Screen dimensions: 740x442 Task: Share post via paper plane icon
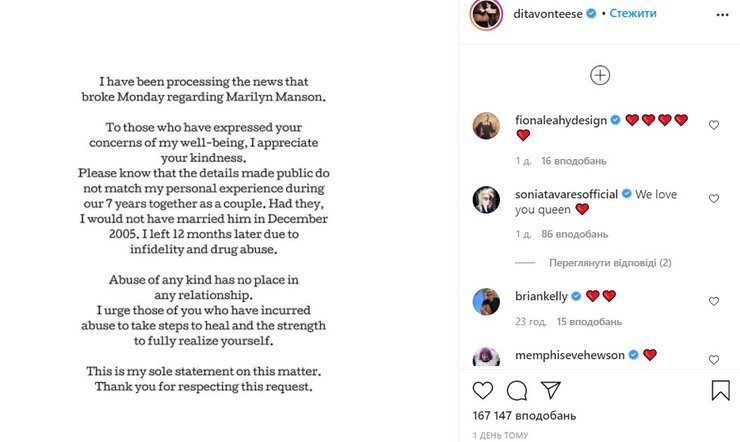tap(551, 390)
